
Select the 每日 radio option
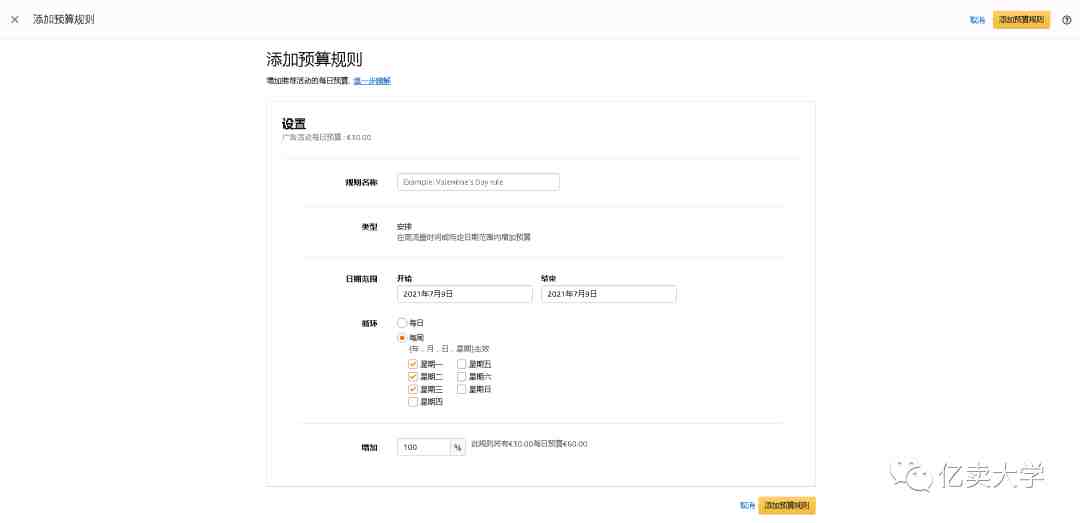(x=402, y=322)
